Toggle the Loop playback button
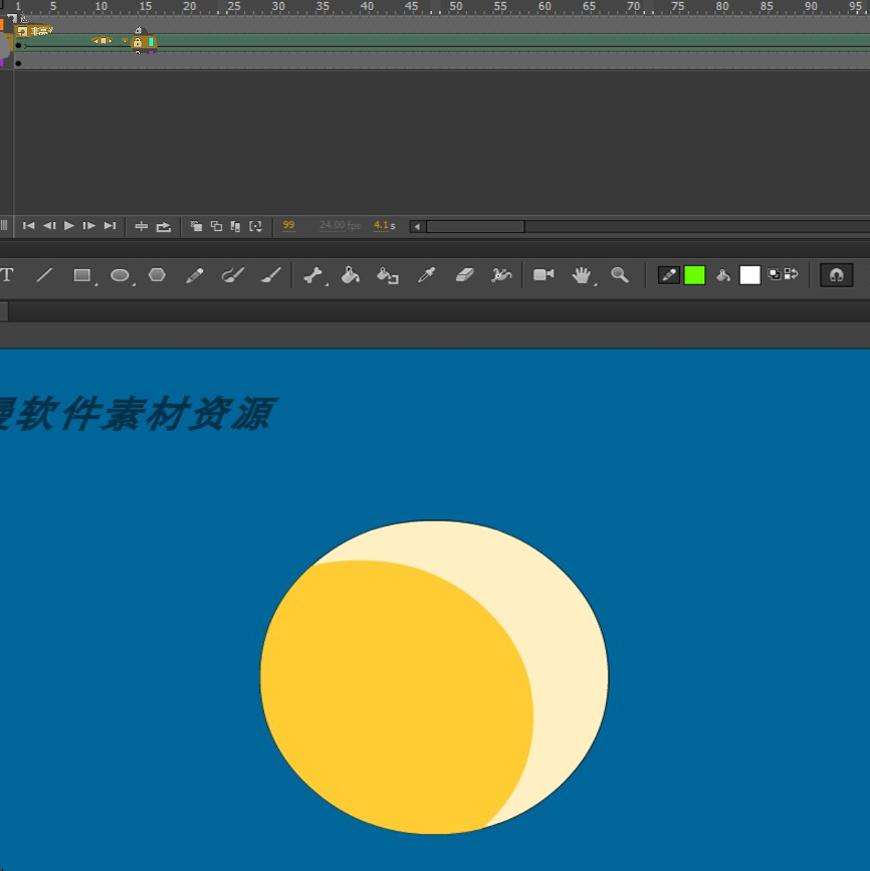Screen dimensions: 870x871 [x=163, y=227]
